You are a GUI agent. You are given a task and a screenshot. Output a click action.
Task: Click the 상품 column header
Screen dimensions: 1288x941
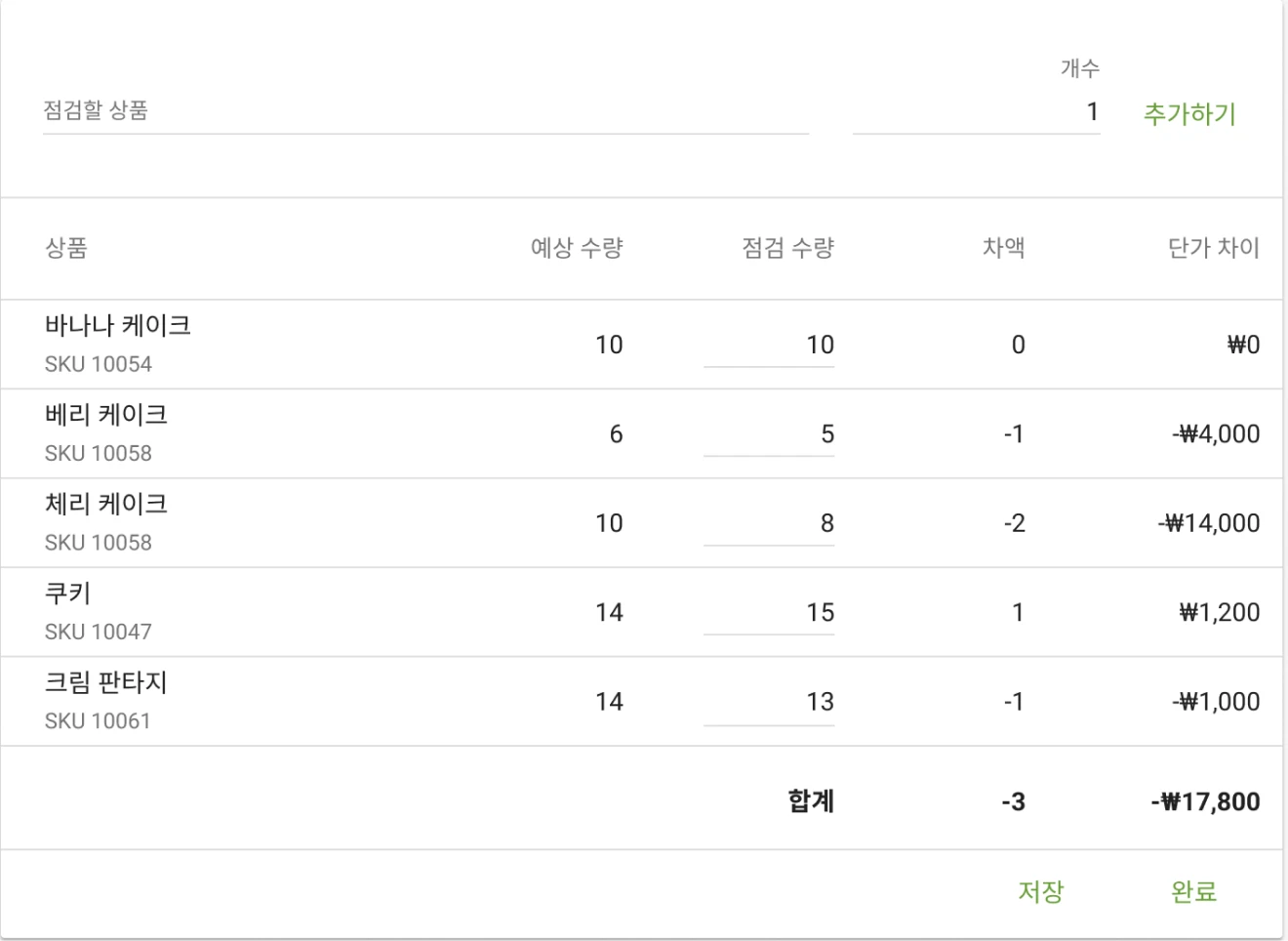click(66, 248)
